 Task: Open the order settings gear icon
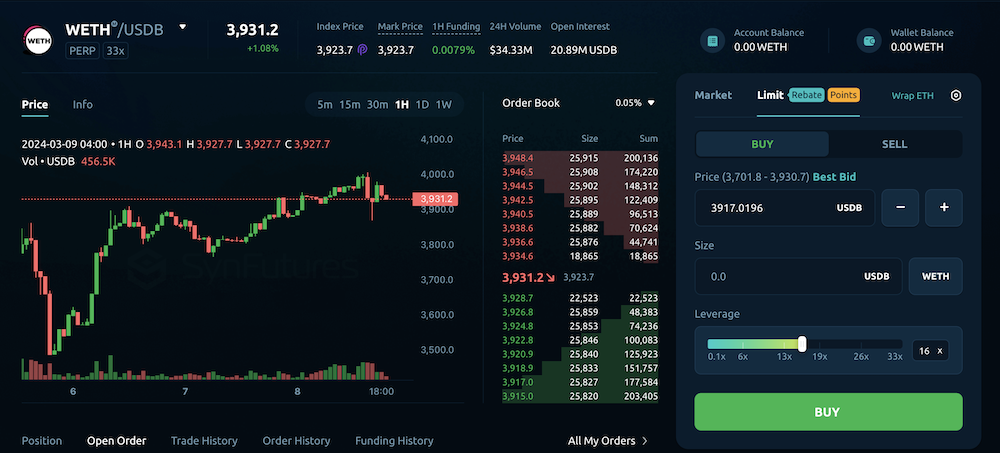955,96
